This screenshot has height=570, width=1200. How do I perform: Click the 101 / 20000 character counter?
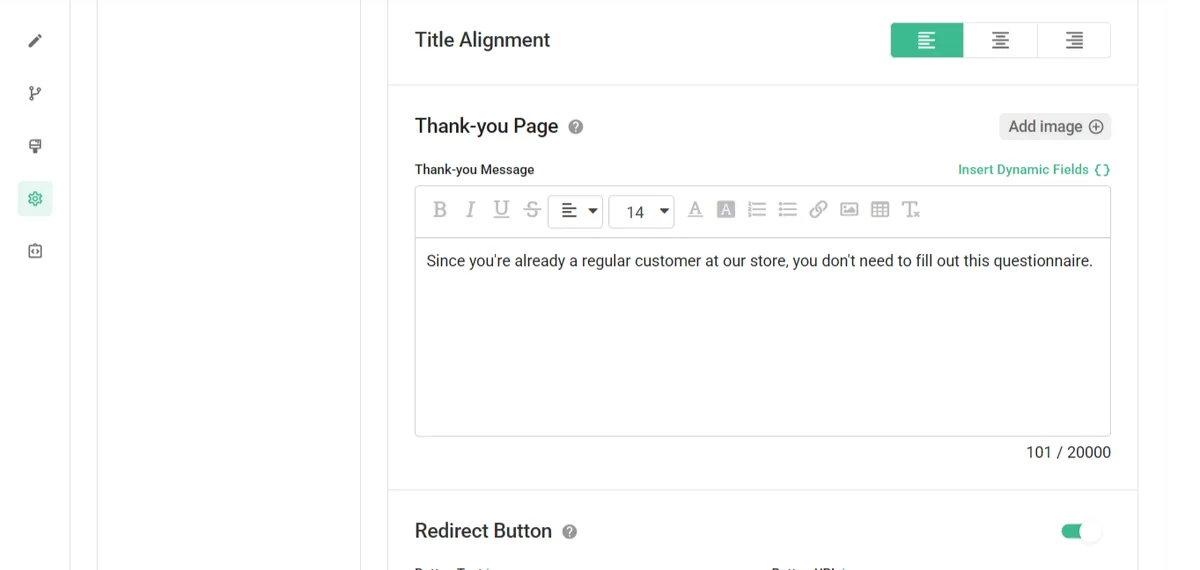[x=1068, y=453]
